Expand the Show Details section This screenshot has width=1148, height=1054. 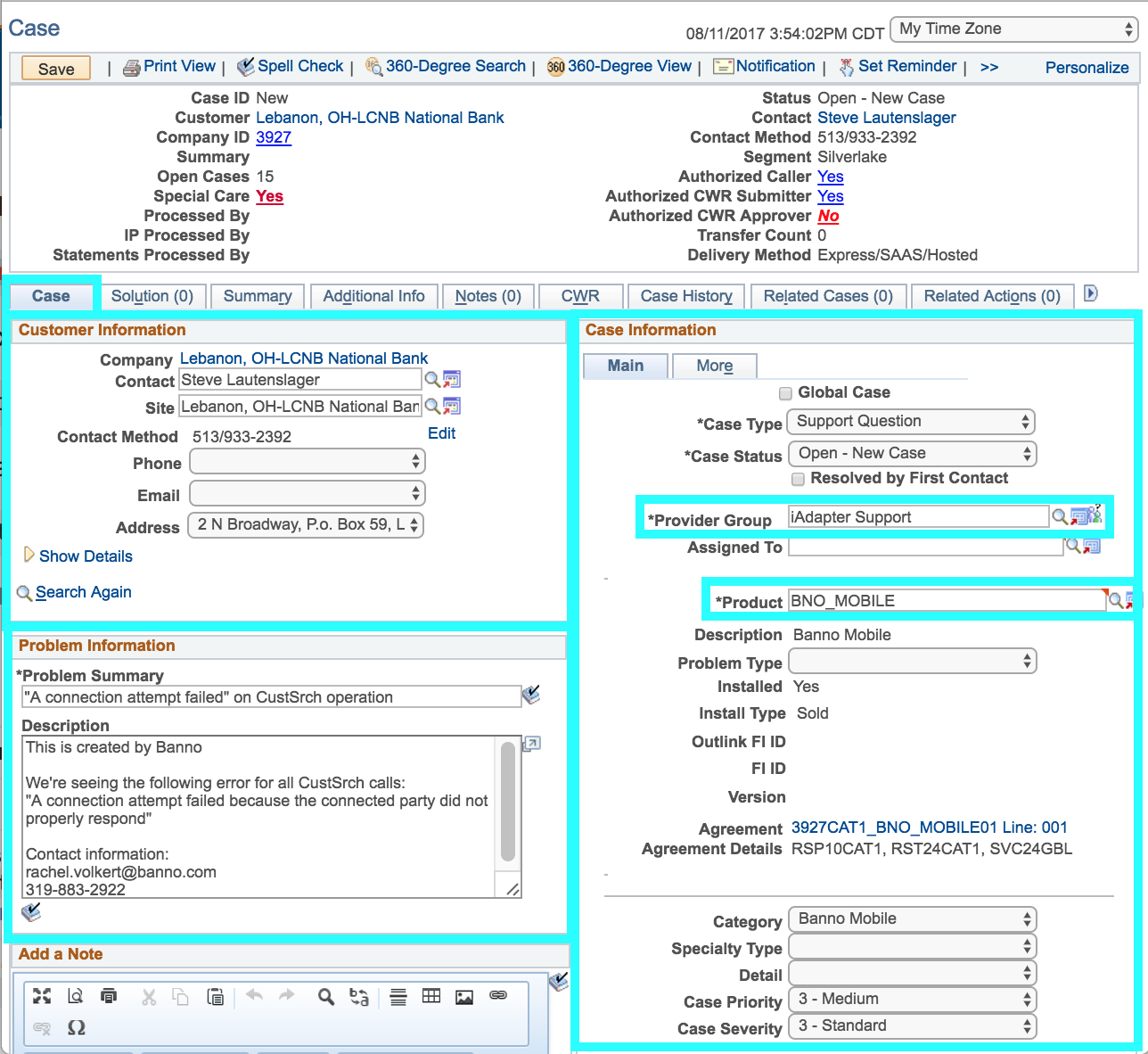click(x=85, y=556)
